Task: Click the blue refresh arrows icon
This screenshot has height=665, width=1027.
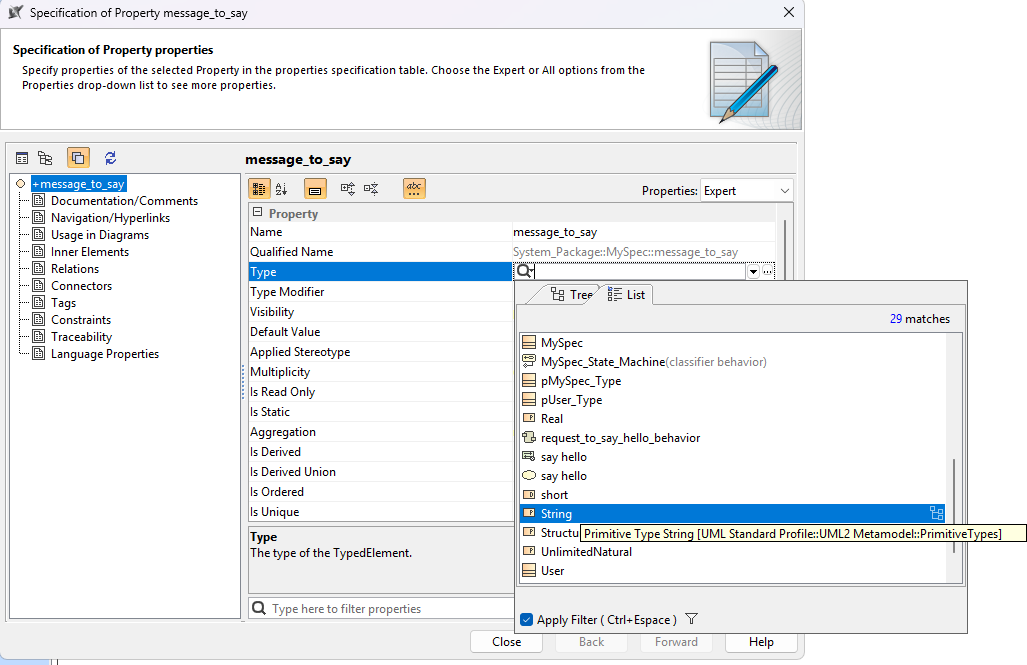Action: [x=110, y=158]
